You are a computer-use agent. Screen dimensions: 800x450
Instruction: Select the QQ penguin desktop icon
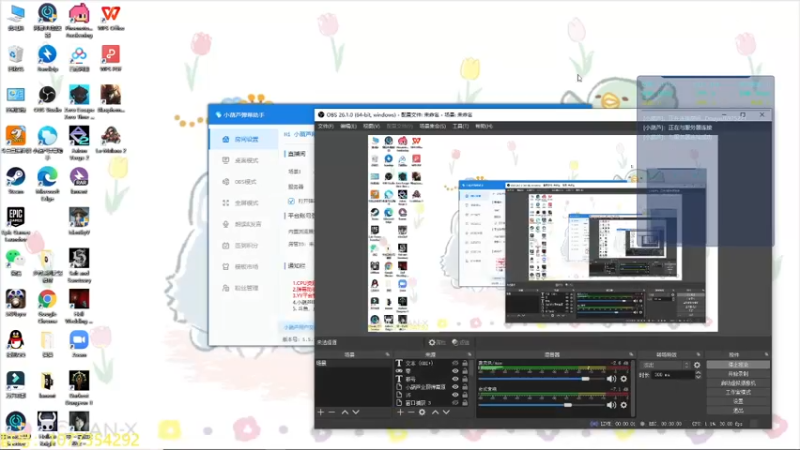pyautogui.click(x=16, y=344)
